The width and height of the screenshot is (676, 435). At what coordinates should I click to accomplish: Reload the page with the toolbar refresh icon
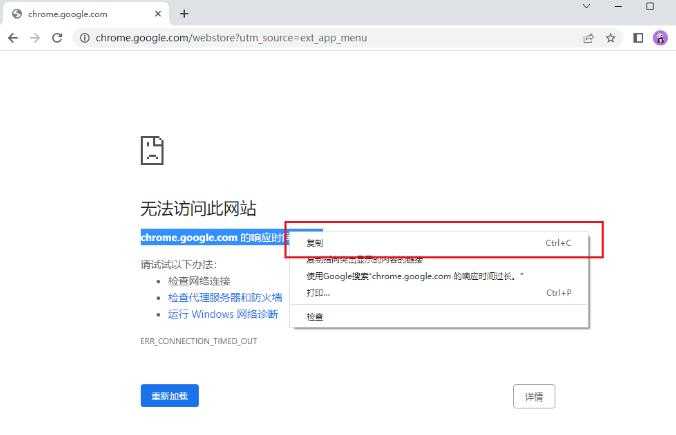pos(57,38)
